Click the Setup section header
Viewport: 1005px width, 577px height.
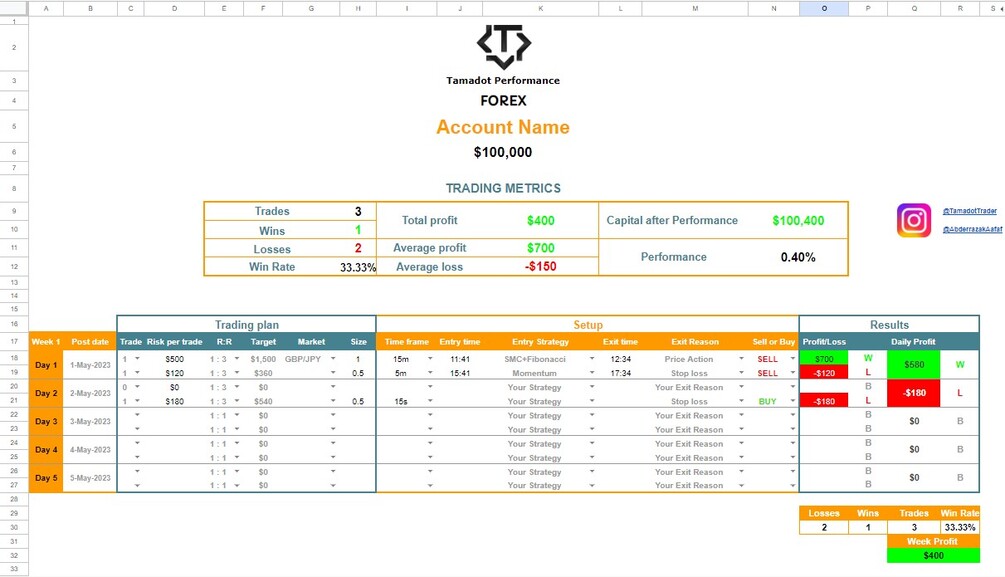point(588,324)
